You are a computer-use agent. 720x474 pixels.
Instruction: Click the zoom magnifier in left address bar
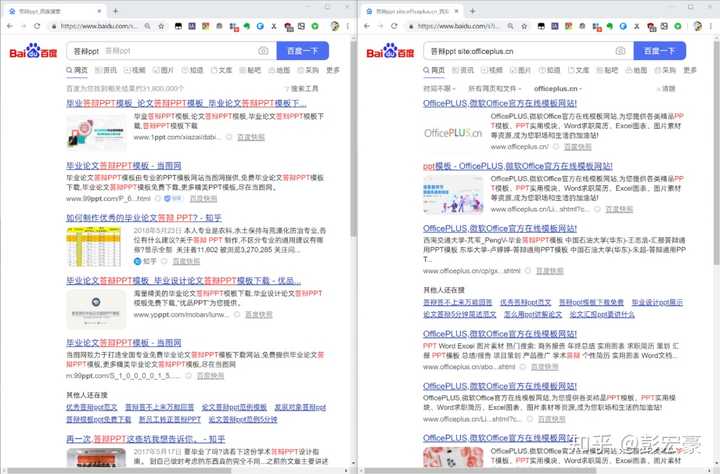click(x=147, y=26)
